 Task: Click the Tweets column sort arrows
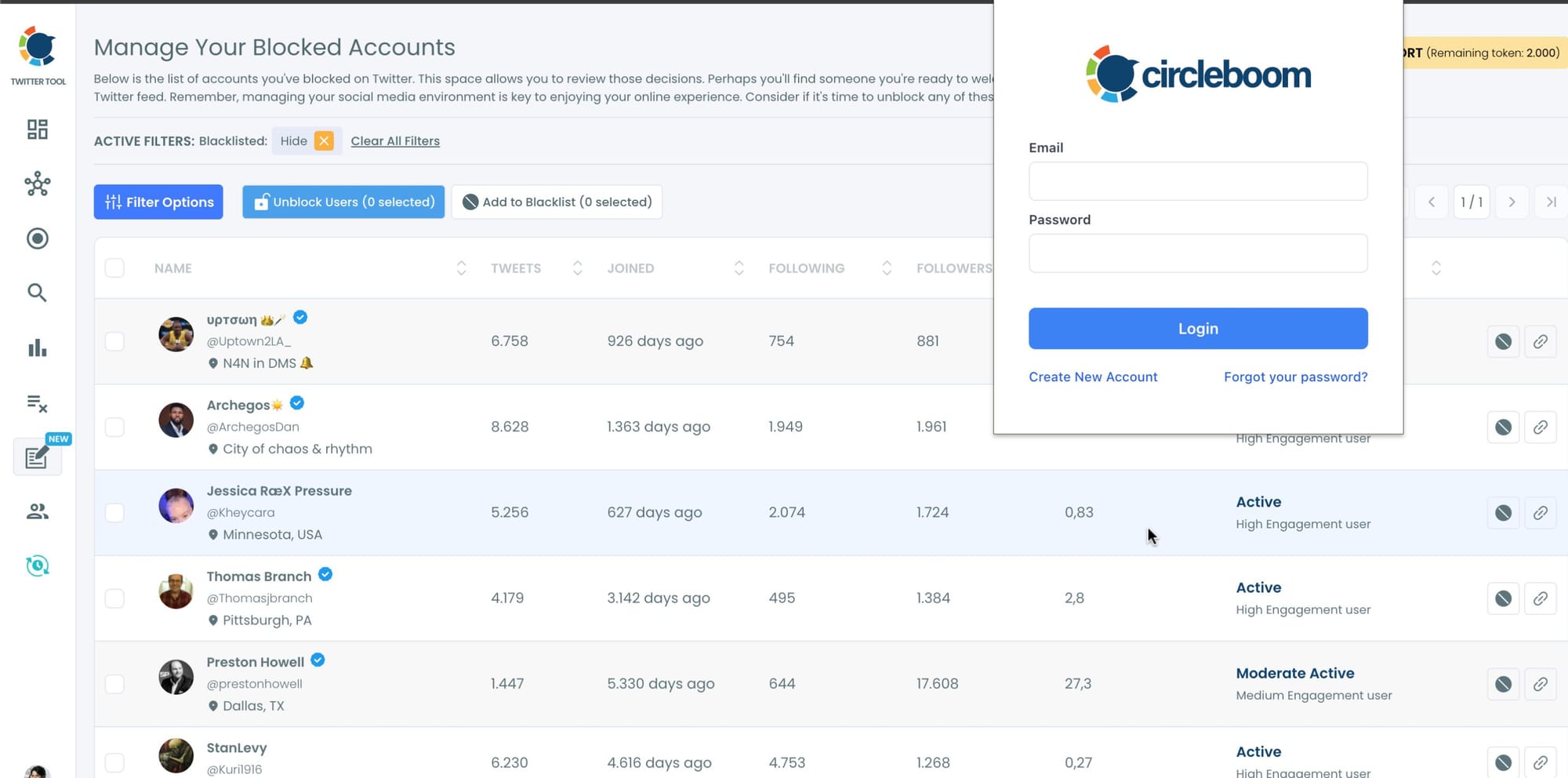pyautogui.click(x=577, y=267)
